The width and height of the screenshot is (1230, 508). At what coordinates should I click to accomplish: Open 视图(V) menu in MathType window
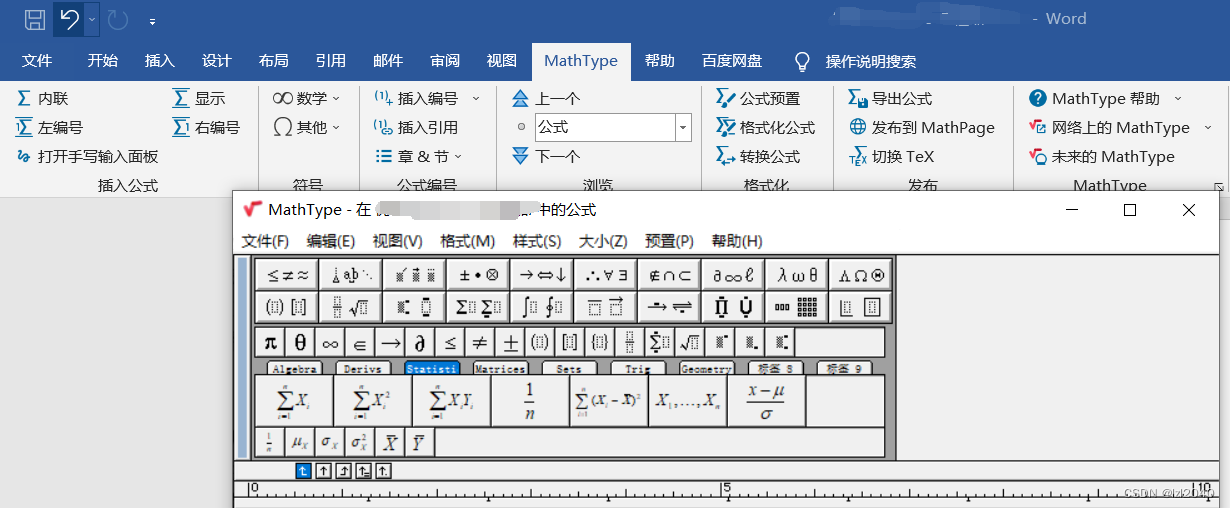(398, 241)
